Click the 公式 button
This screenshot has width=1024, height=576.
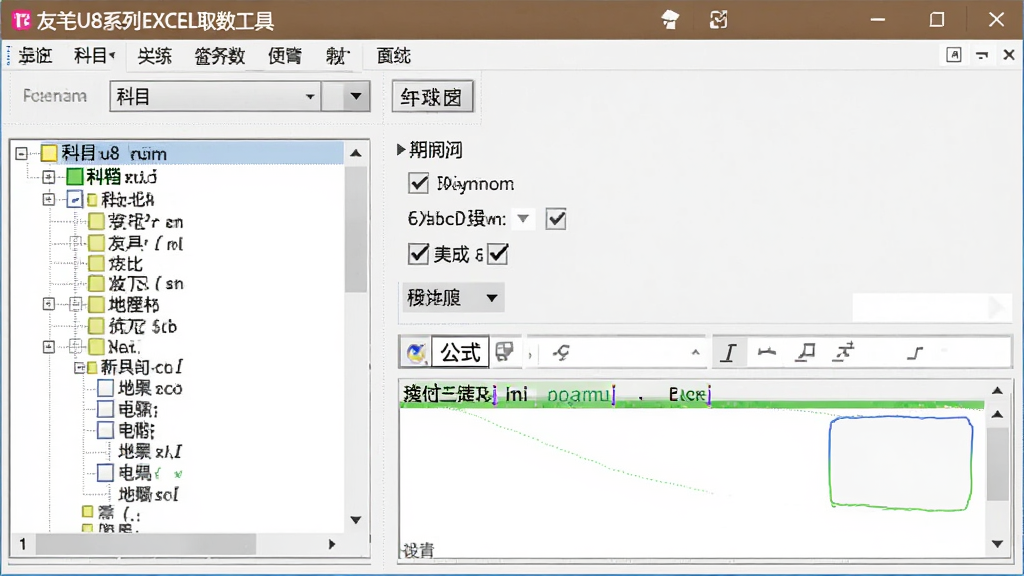coord(461,353)
